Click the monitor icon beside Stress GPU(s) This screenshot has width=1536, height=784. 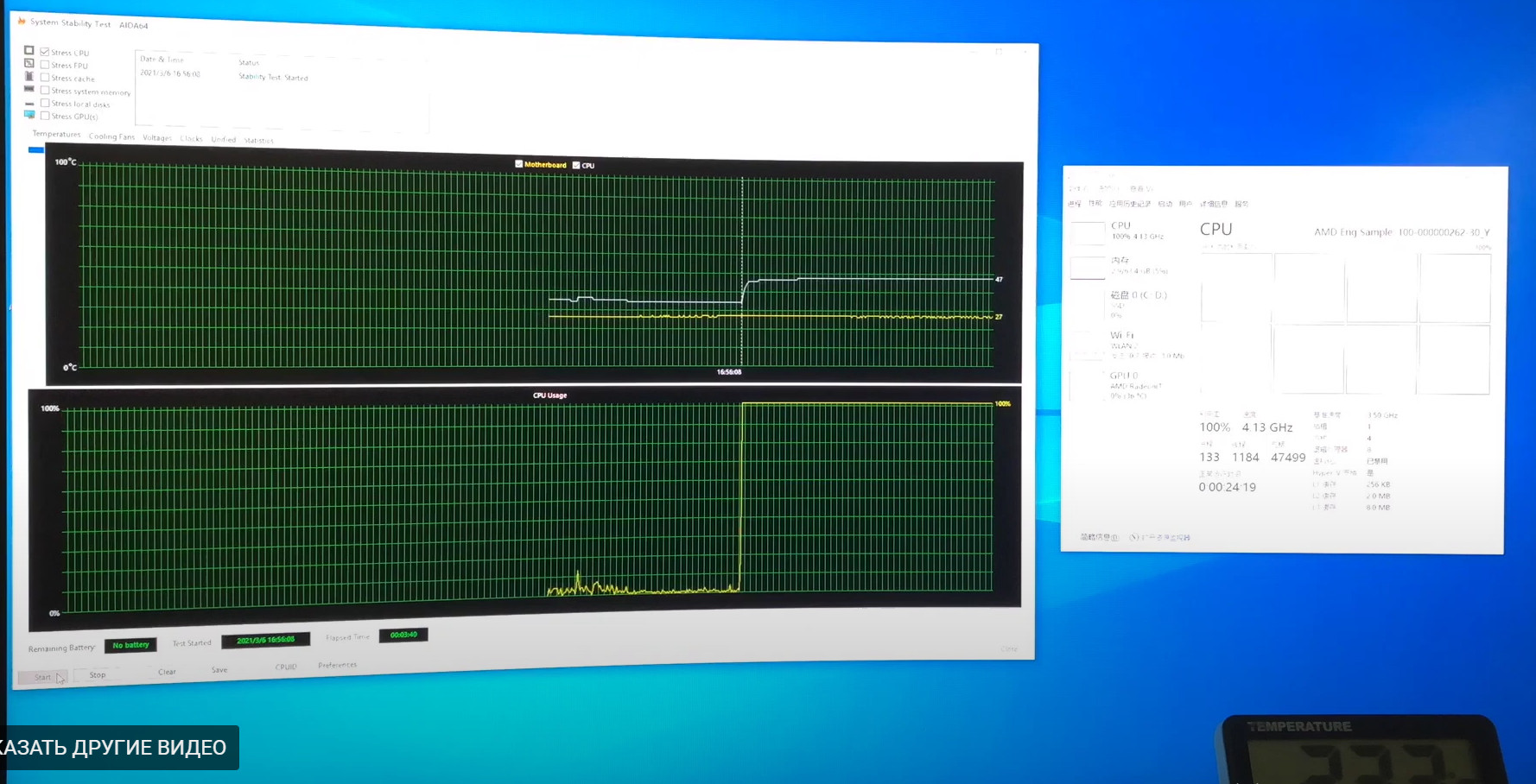point(29,114)
